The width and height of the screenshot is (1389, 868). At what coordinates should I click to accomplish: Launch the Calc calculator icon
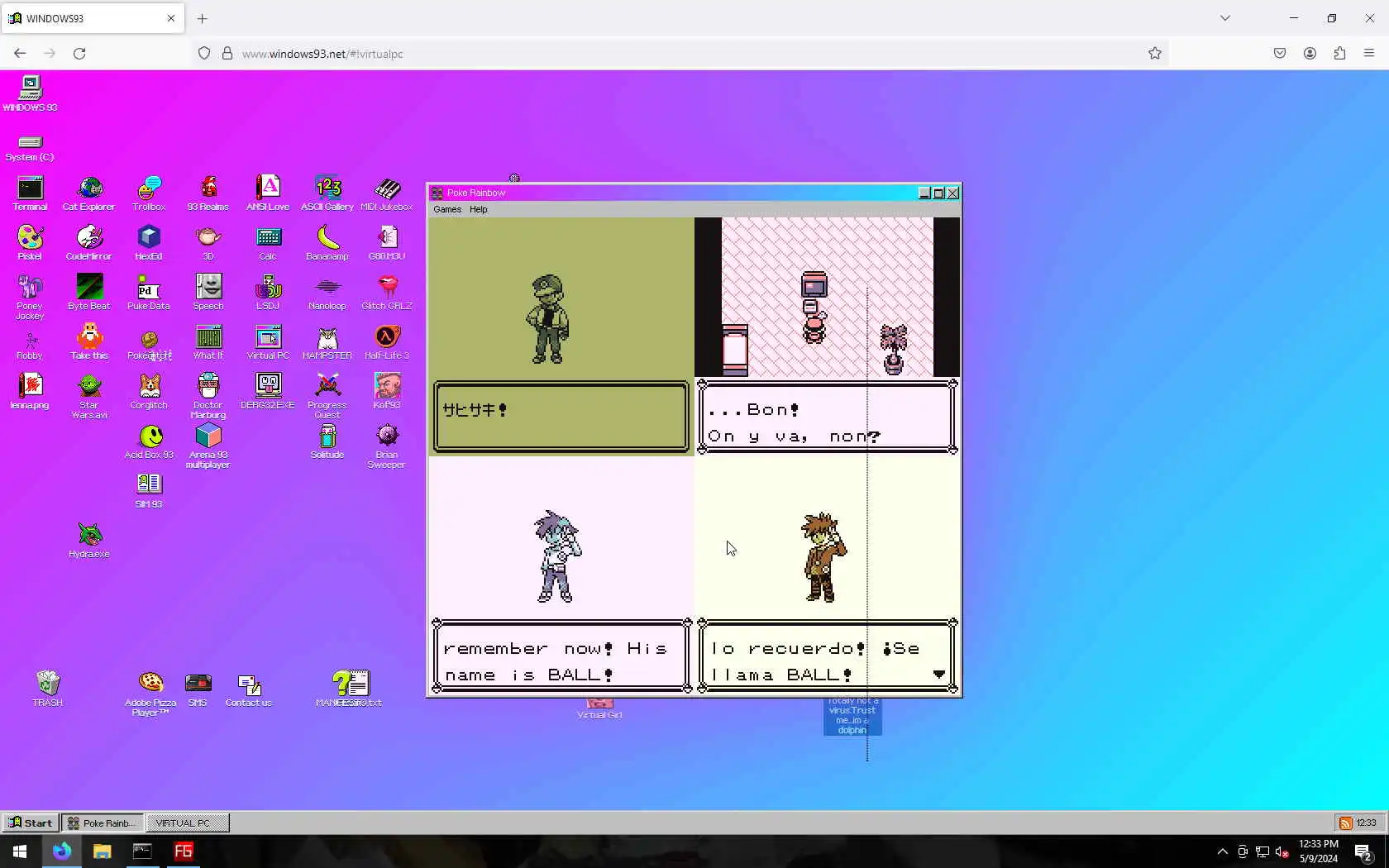point(268,244)
